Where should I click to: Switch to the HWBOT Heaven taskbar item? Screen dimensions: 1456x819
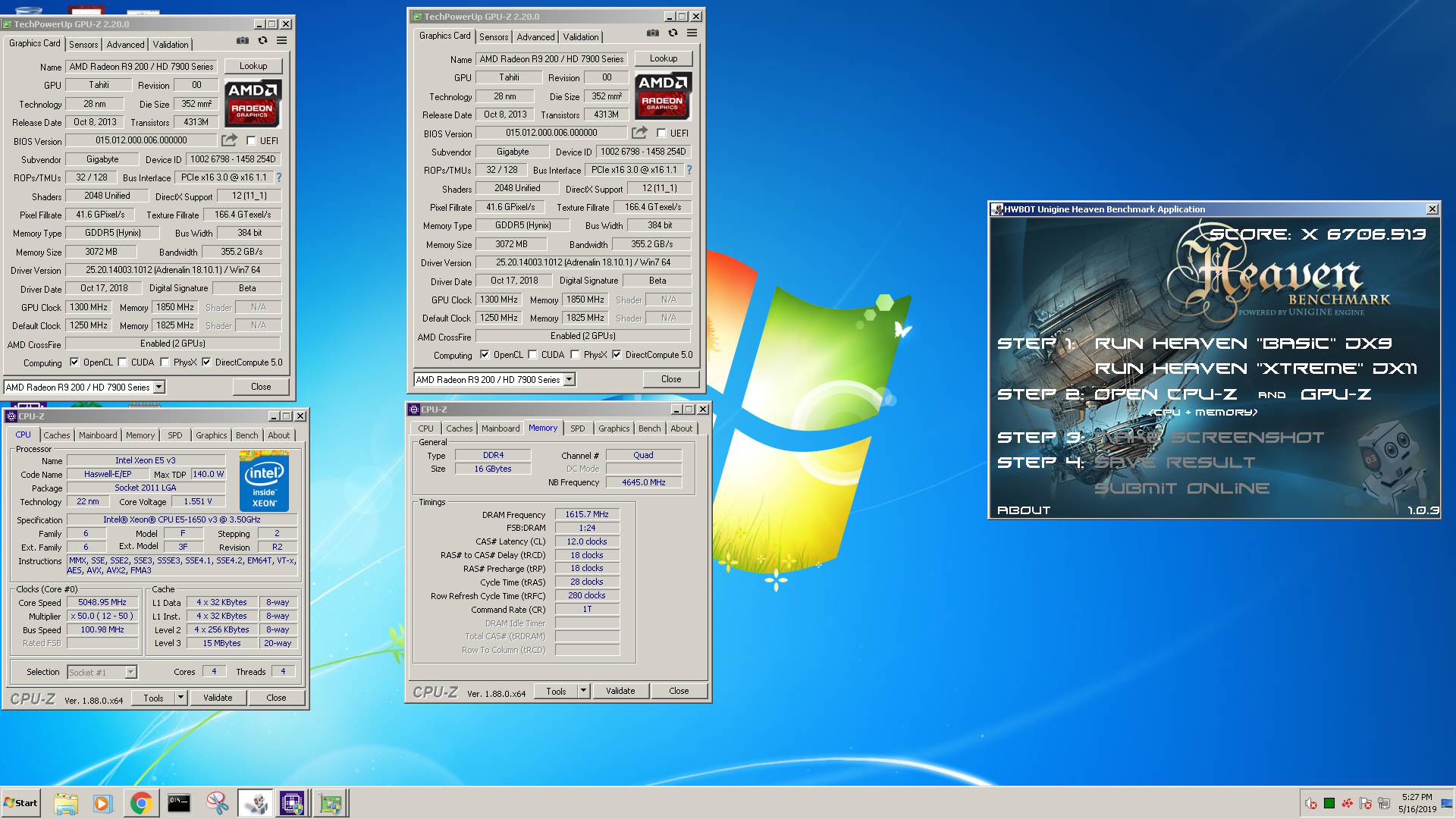(x=256, y=803)
